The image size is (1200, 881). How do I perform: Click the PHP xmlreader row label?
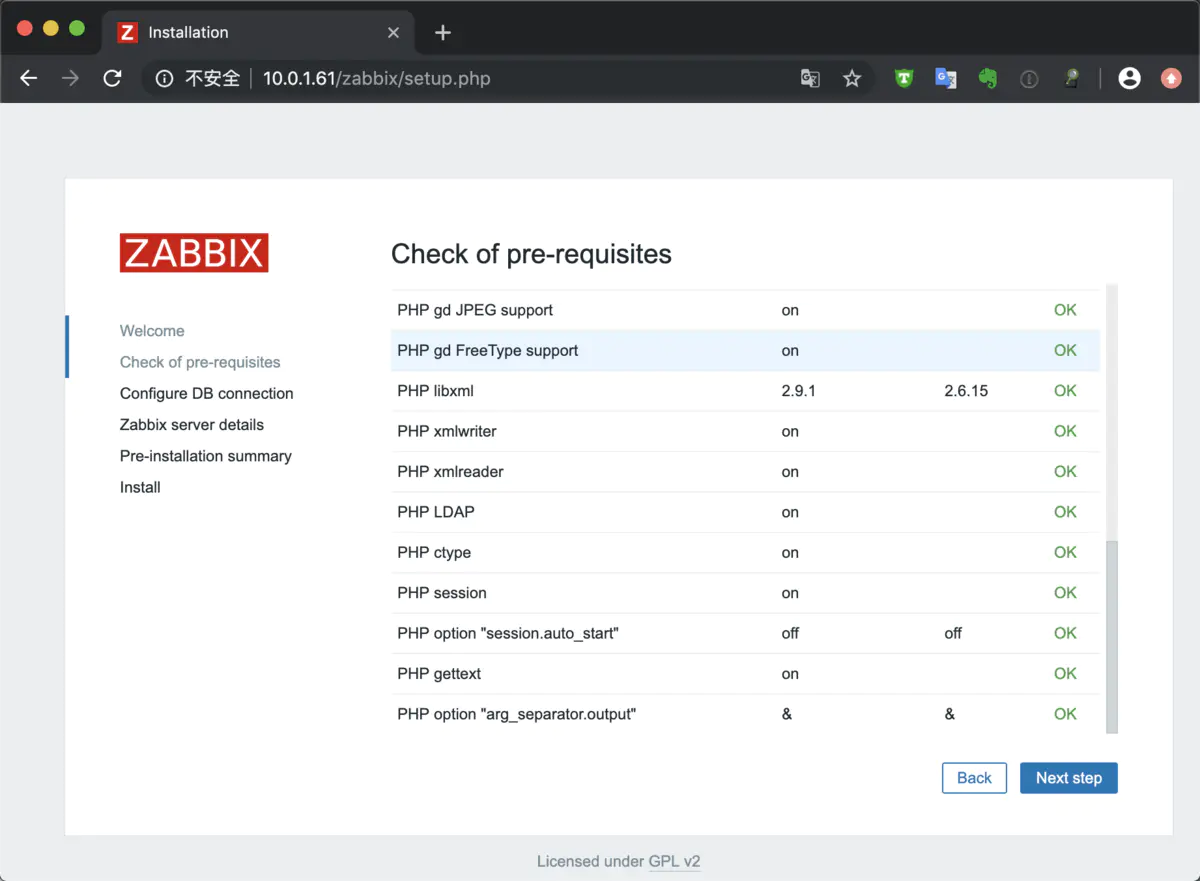pos(450,472)
